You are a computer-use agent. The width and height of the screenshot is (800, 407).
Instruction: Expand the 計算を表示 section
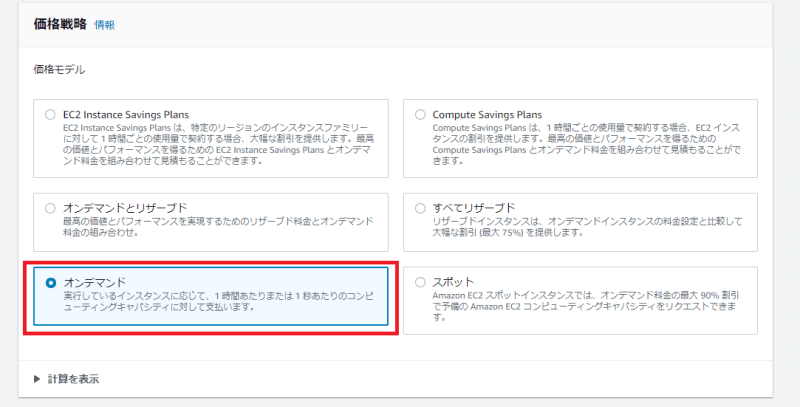click(x=66, y=379)
